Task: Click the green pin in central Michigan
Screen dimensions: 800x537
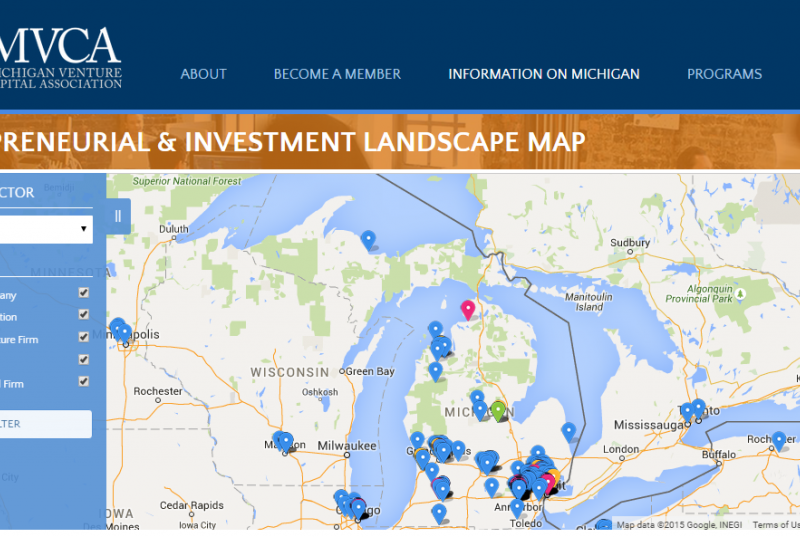Action: 498,411
